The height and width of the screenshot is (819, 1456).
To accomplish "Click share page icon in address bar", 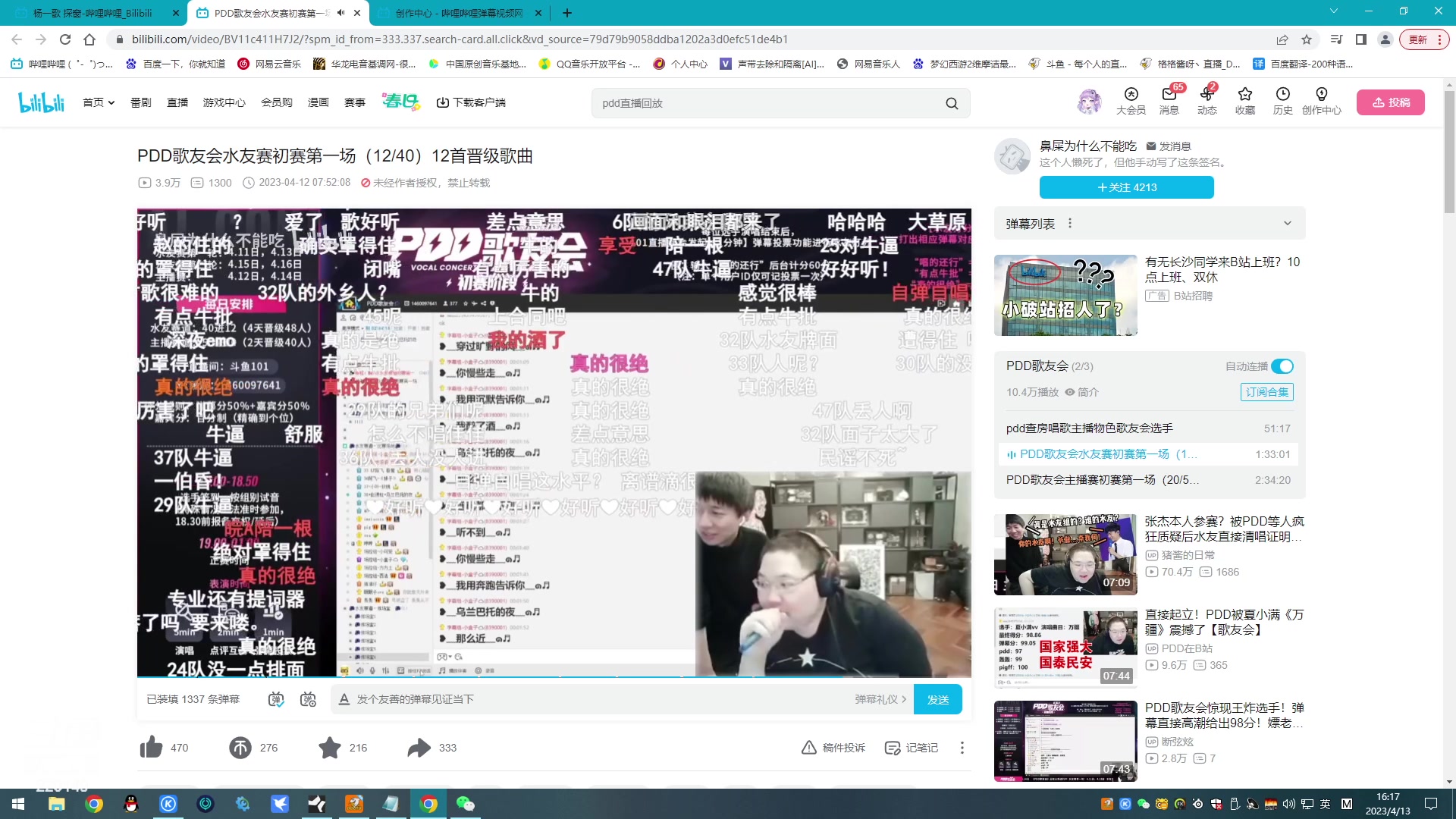I will tap(1282, 39).
